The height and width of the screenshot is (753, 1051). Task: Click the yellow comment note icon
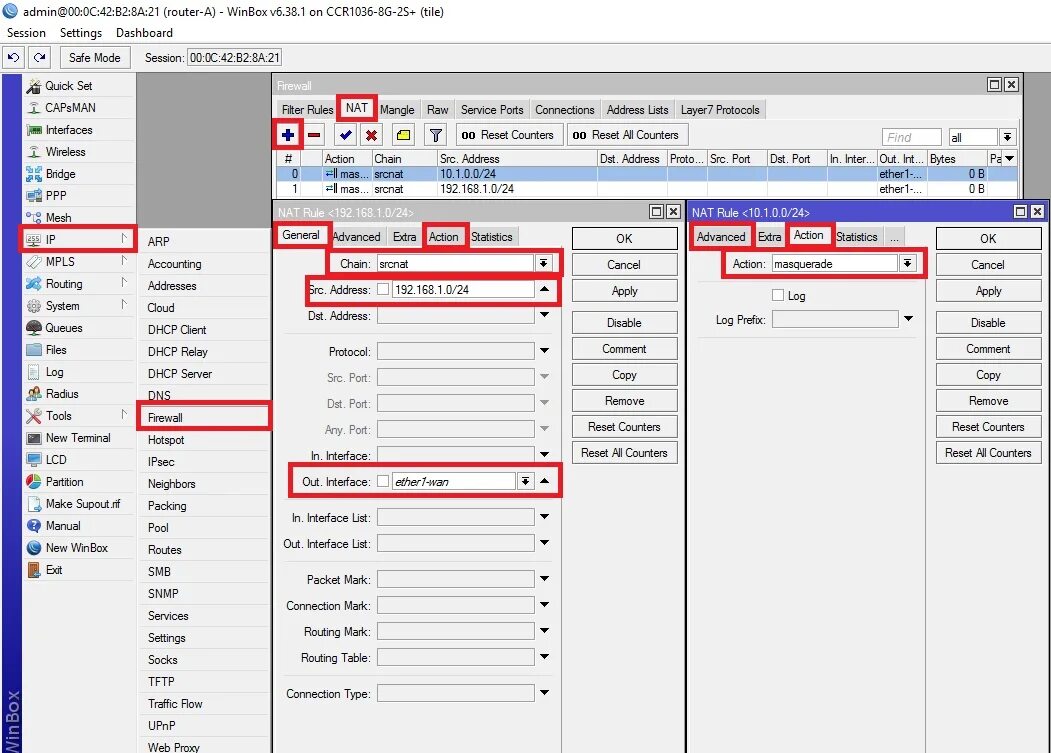404,135
